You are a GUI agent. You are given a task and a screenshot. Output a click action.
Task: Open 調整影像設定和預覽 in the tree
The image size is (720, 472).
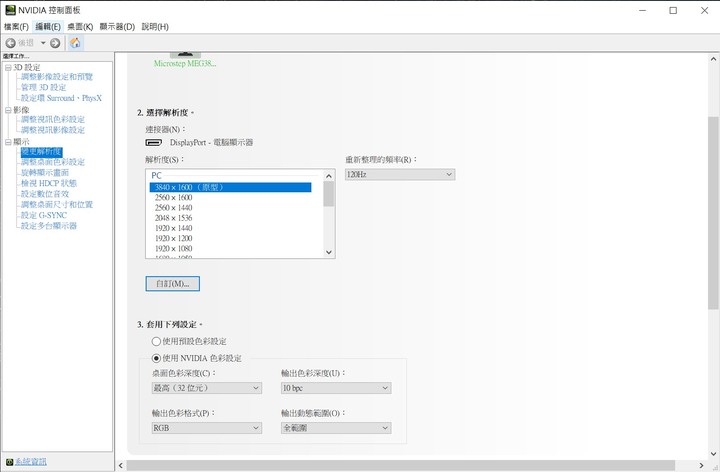(x=57, y=77)
